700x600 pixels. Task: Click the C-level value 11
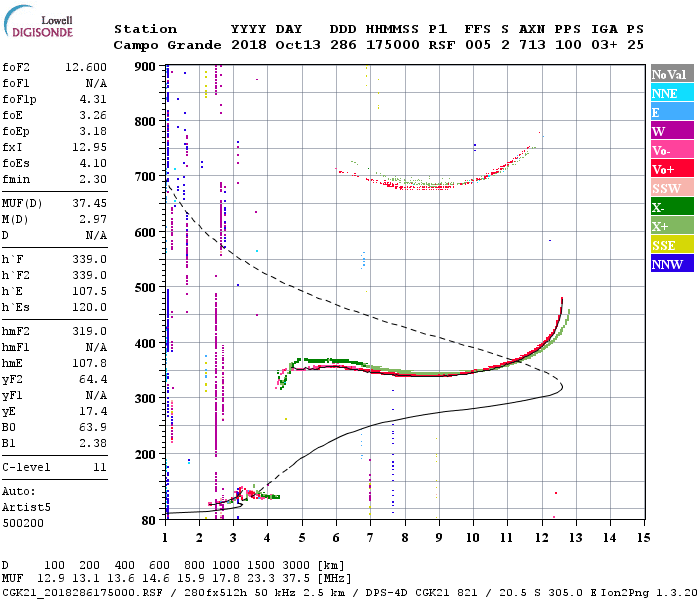pos(100,467)
